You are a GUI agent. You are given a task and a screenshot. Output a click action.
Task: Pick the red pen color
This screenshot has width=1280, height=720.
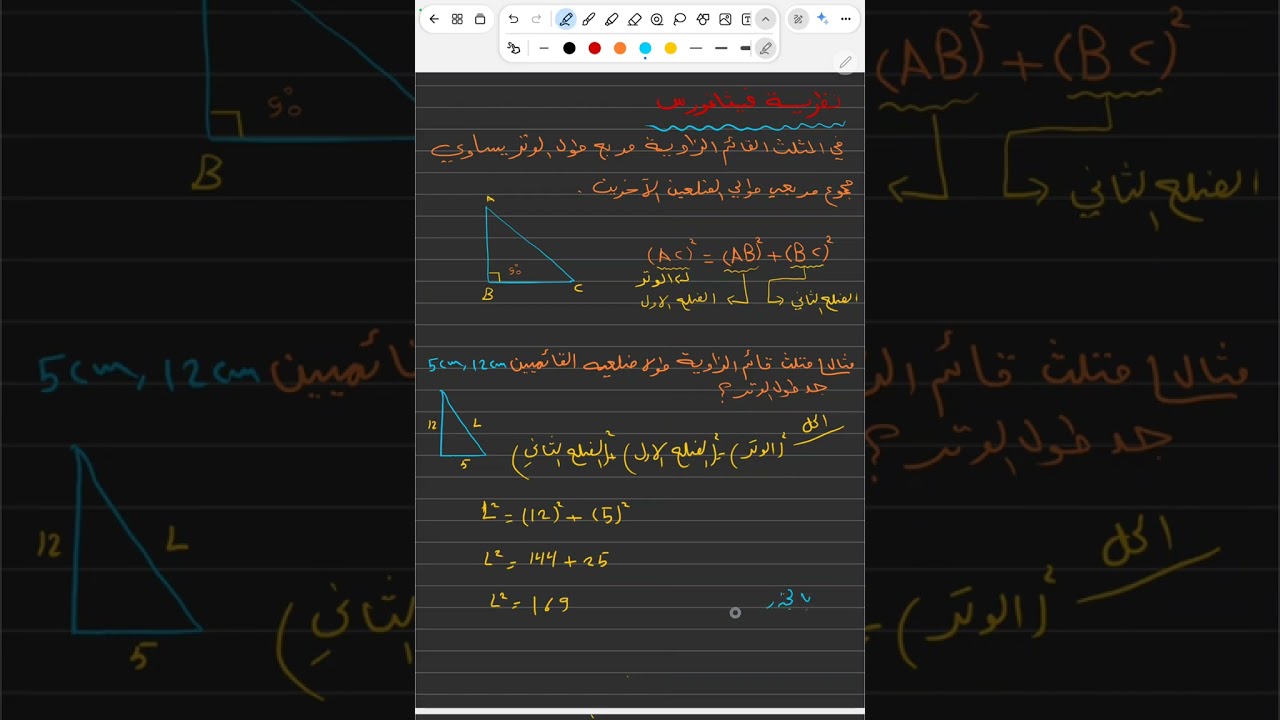[x=595, y=48]
